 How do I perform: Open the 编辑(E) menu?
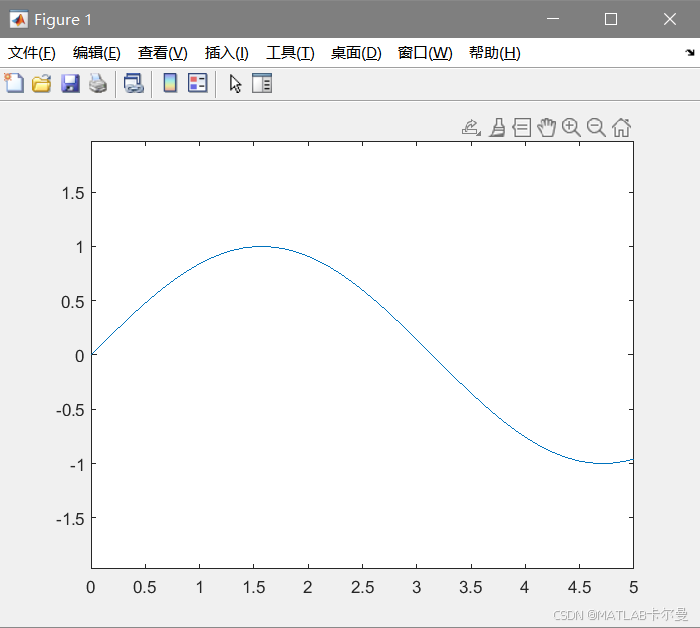point(96,53)
